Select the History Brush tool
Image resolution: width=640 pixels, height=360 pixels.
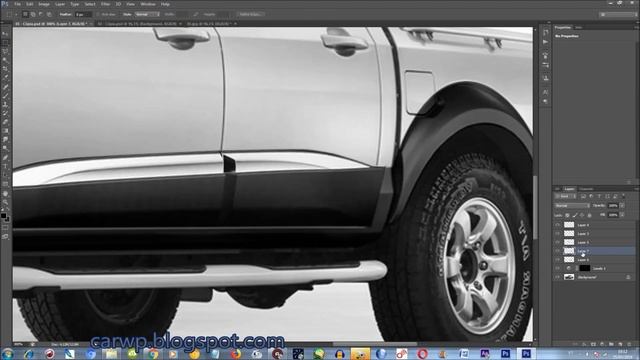click(x=5, y=113)
